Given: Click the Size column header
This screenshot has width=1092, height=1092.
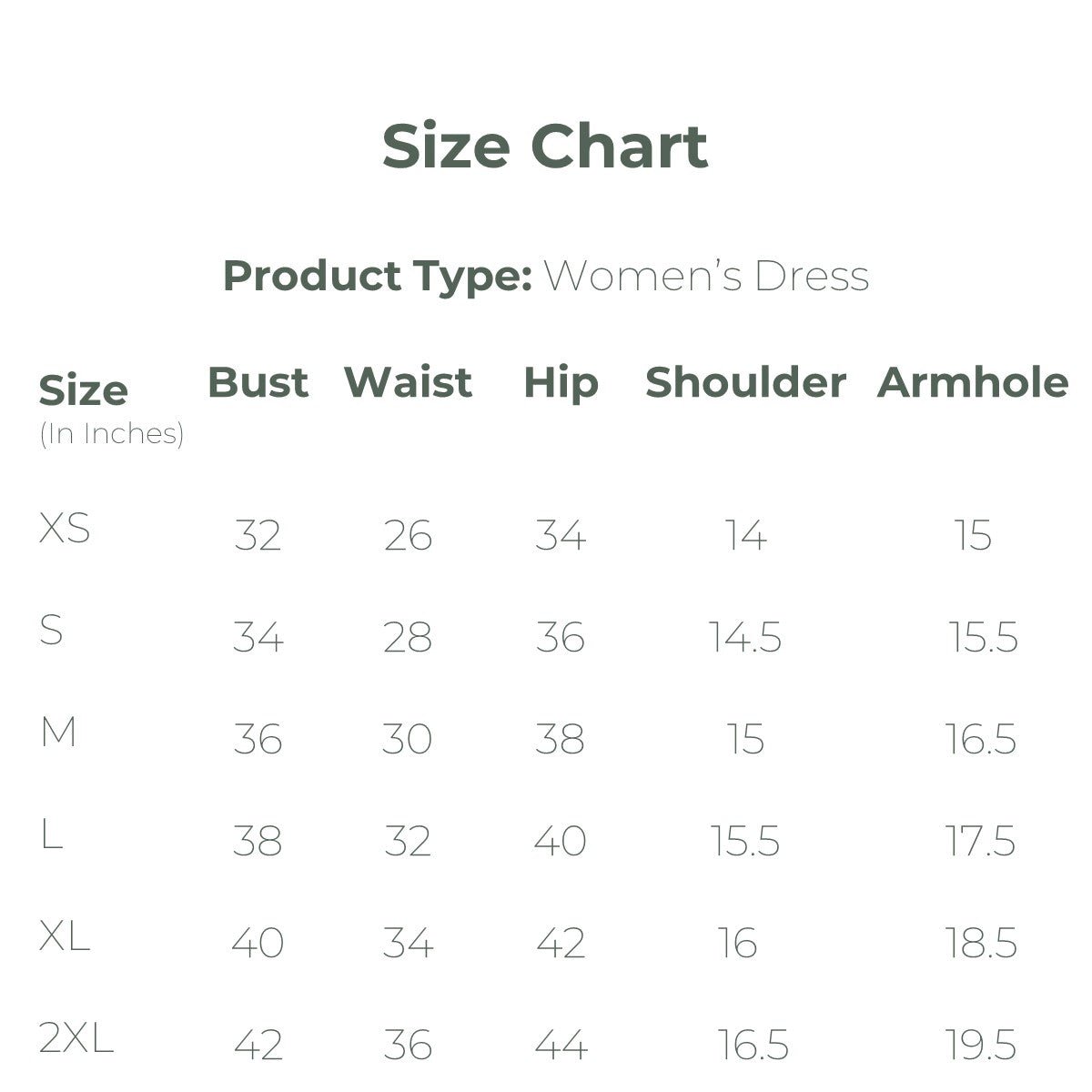Looking at the screenshot, I should tap(83, 391).
